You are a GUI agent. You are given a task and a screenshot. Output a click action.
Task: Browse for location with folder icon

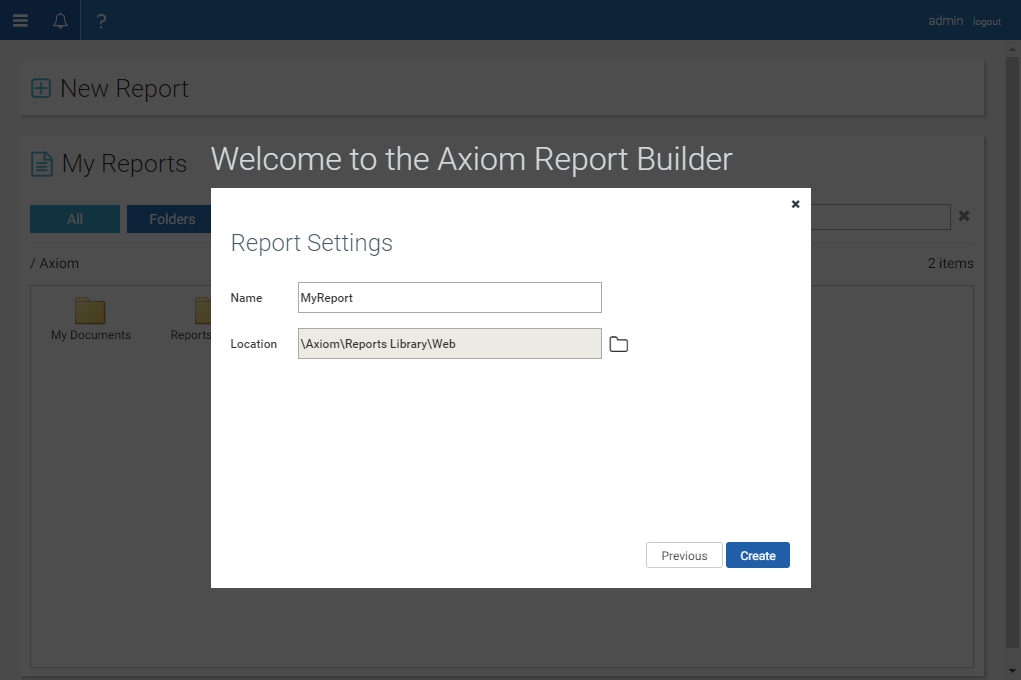[619, 344]
